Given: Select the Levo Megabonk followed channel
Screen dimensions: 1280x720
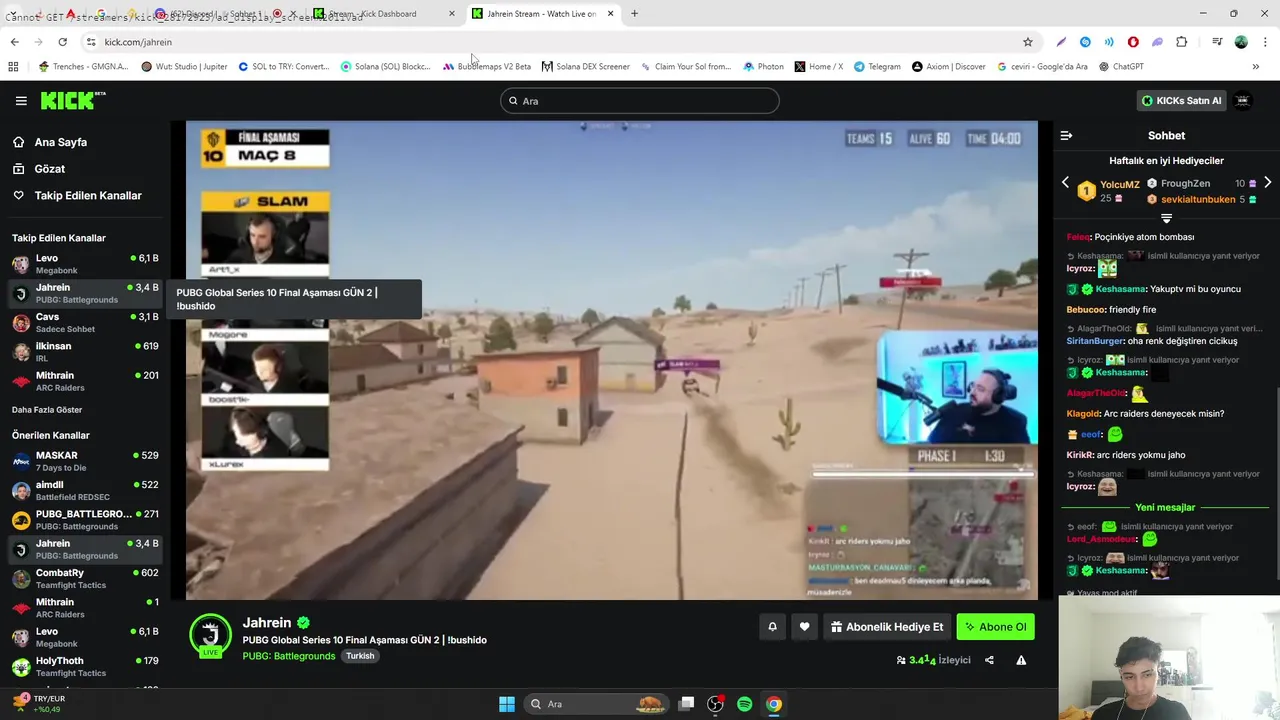Looking at the screenshot, I should [x=83, y=264].
